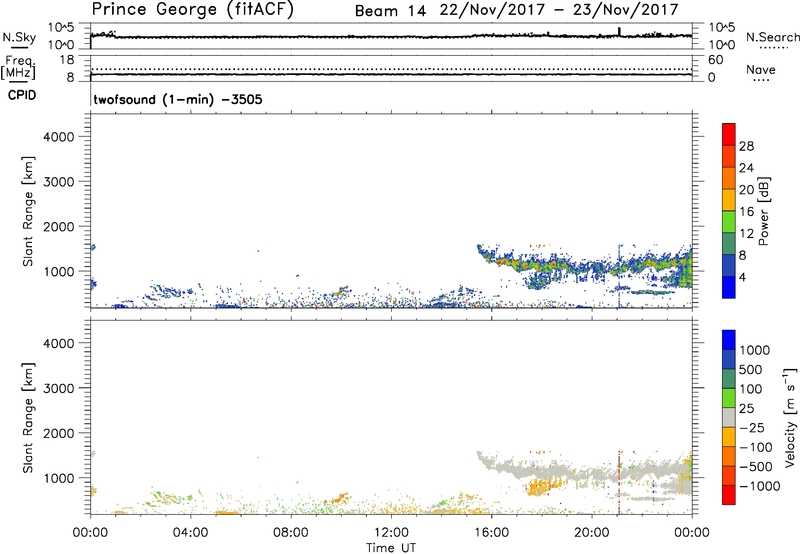Click the noise spike near 21:00 in N.Sky plot

pyautogui.click(x=619, y=32)
